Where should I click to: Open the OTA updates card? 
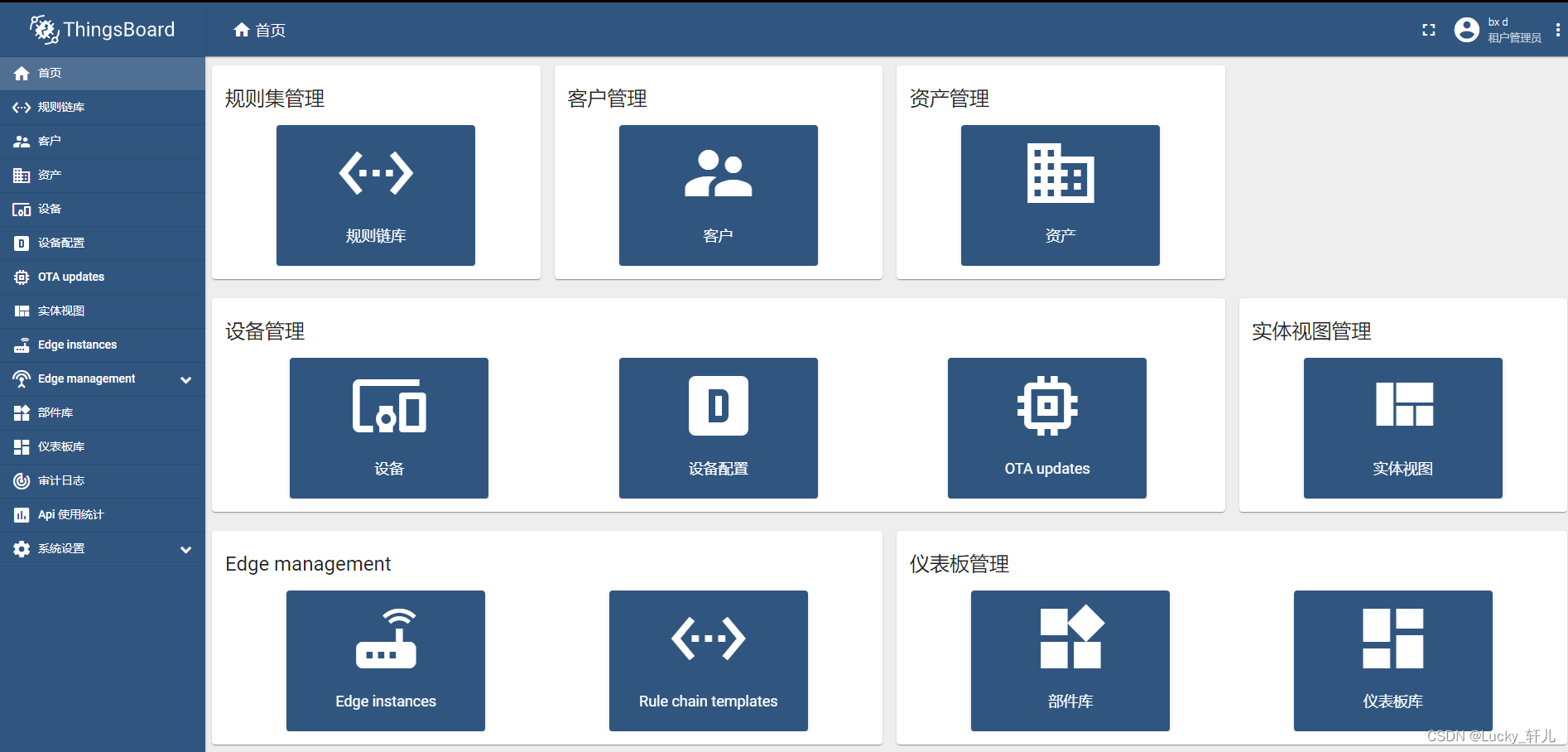click(1047, 428)
